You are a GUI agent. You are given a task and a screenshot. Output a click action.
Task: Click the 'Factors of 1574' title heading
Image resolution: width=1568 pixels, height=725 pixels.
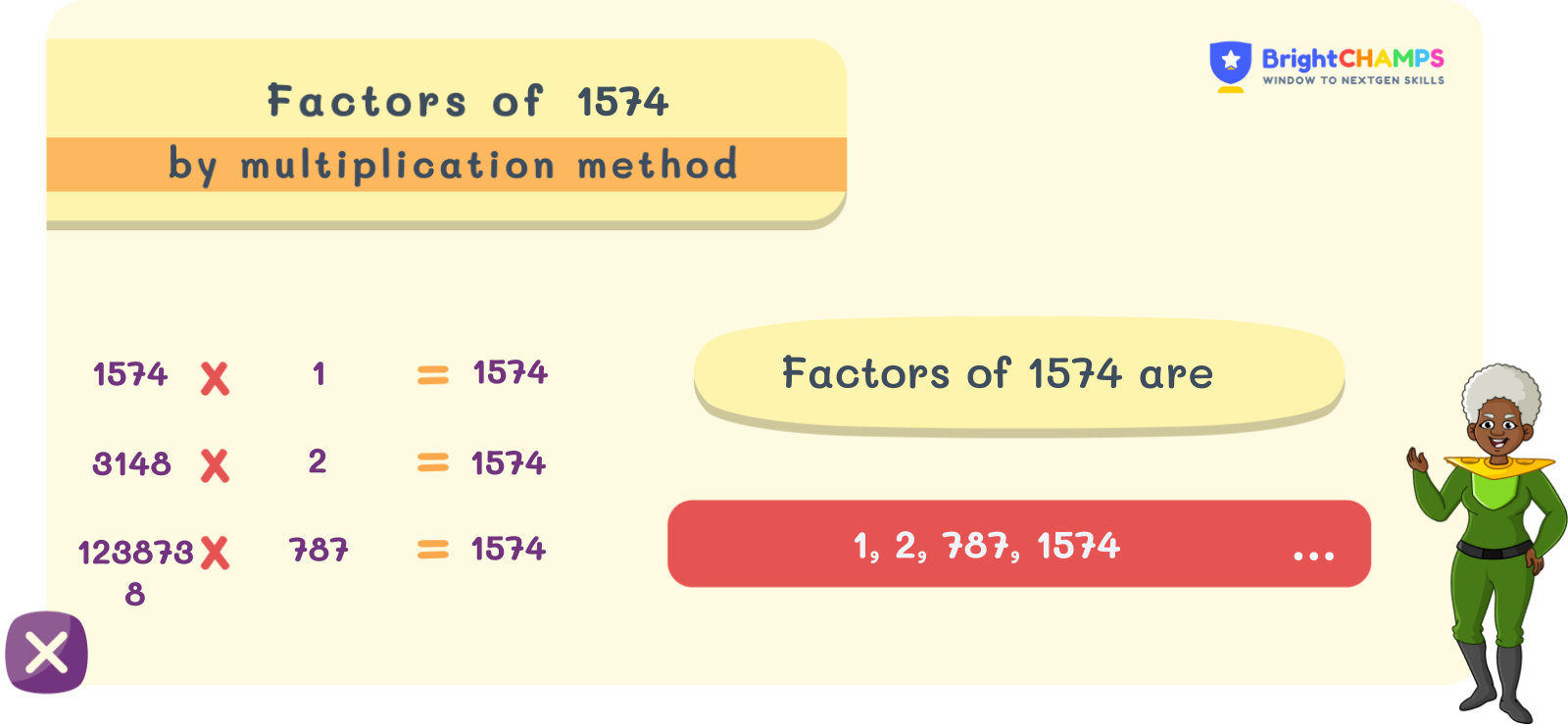click(x=467, y=101)
